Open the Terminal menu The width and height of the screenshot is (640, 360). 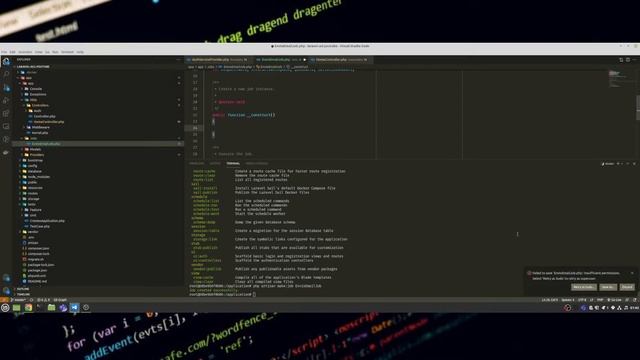67,52
